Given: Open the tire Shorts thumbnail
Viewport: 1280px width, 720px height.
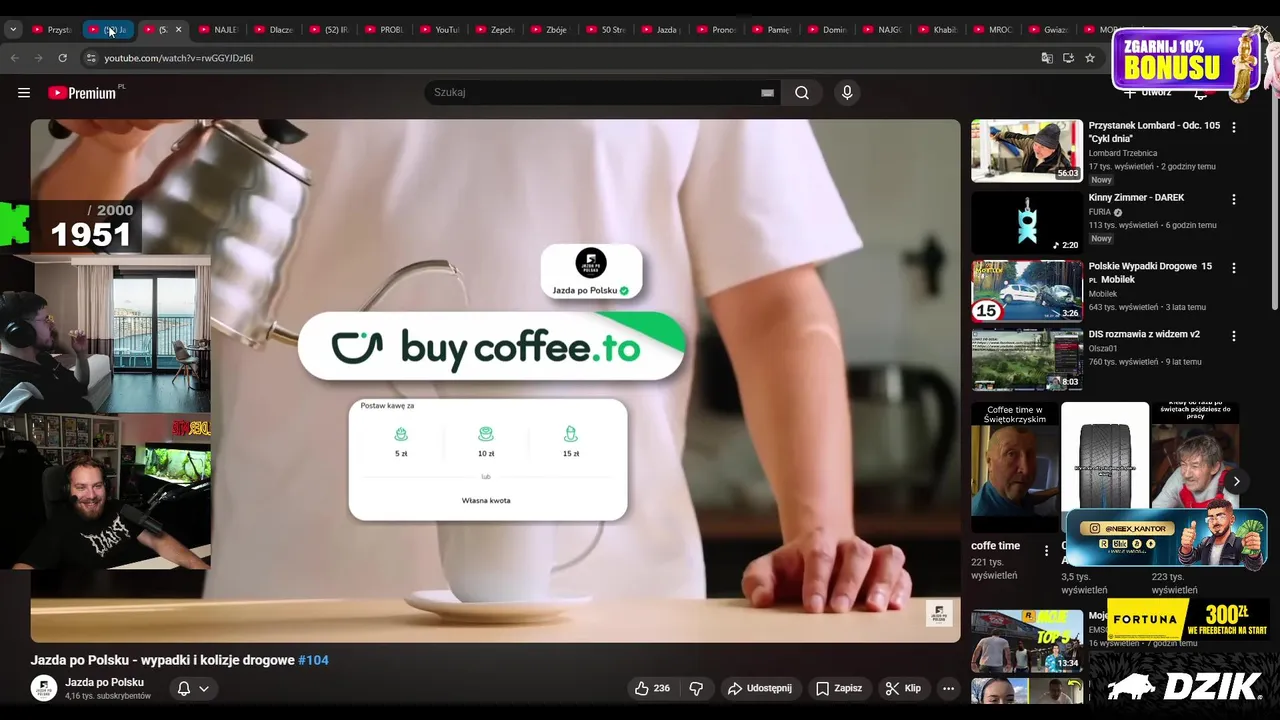Looking at the screenshot, I should pyautogui.click(x=1105, y=456).
